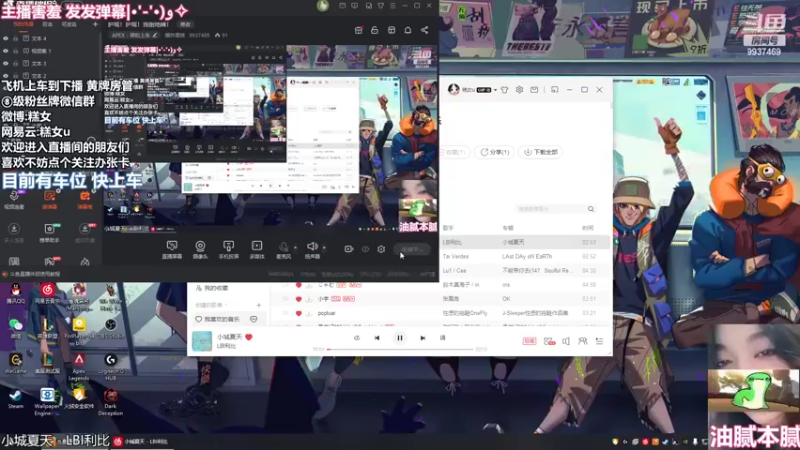Screen dimensions: 800x450
Task: Toggle play mode loop icon in music player
Action: (357, 338)
